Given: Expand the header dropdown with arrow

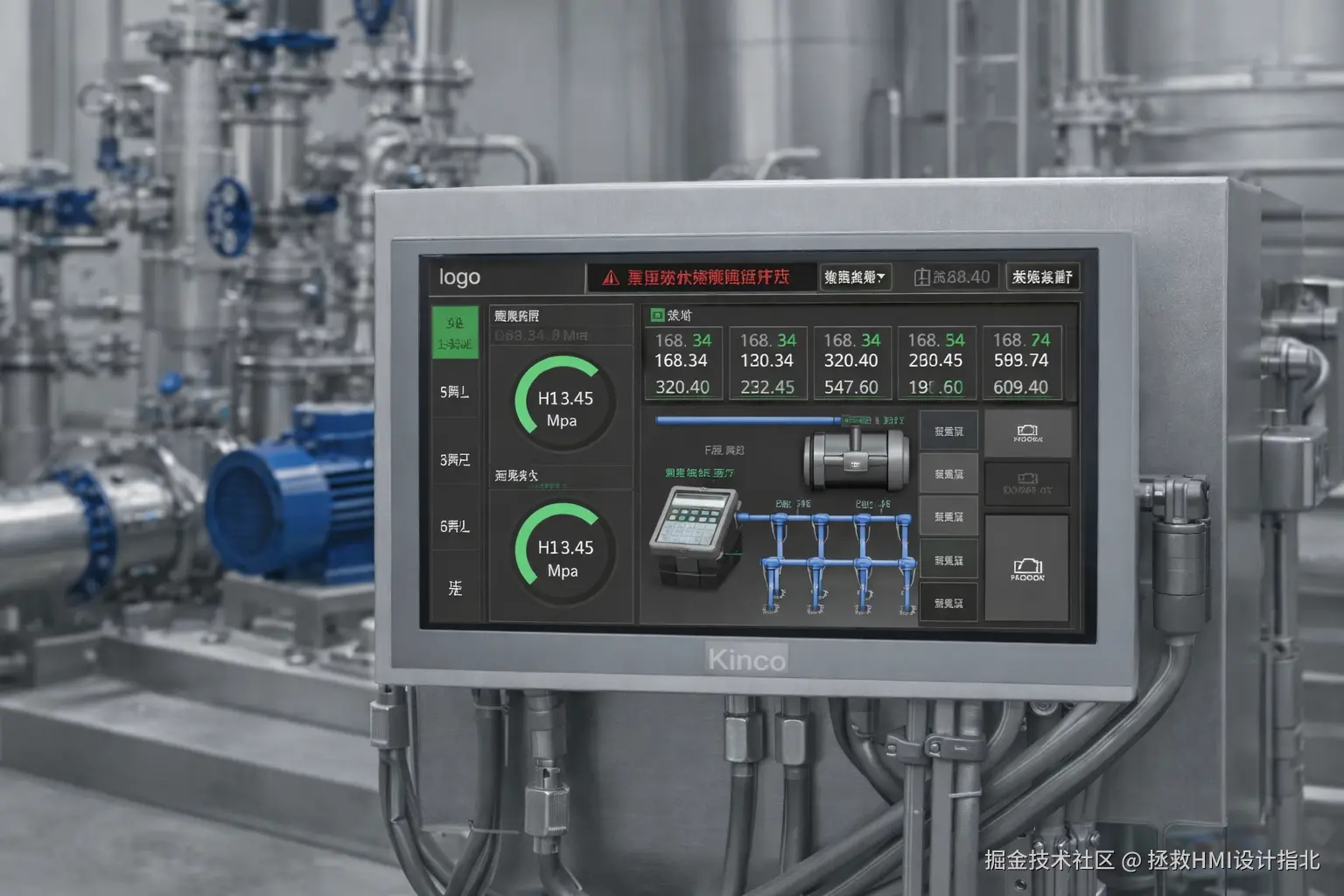Looking at the screenshot, I should tap(855, 277).
